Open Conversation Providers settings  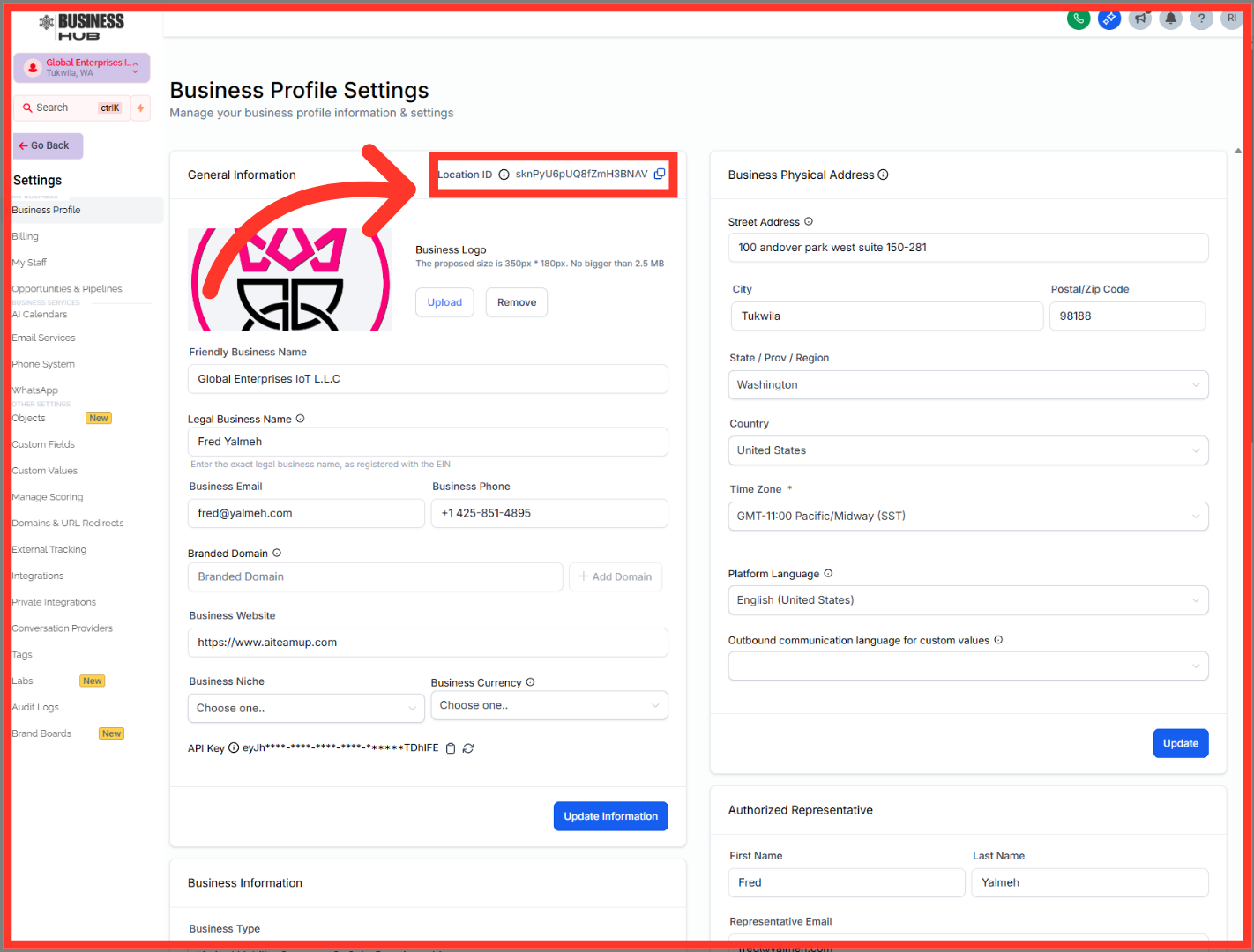click(x=63, y=628)
